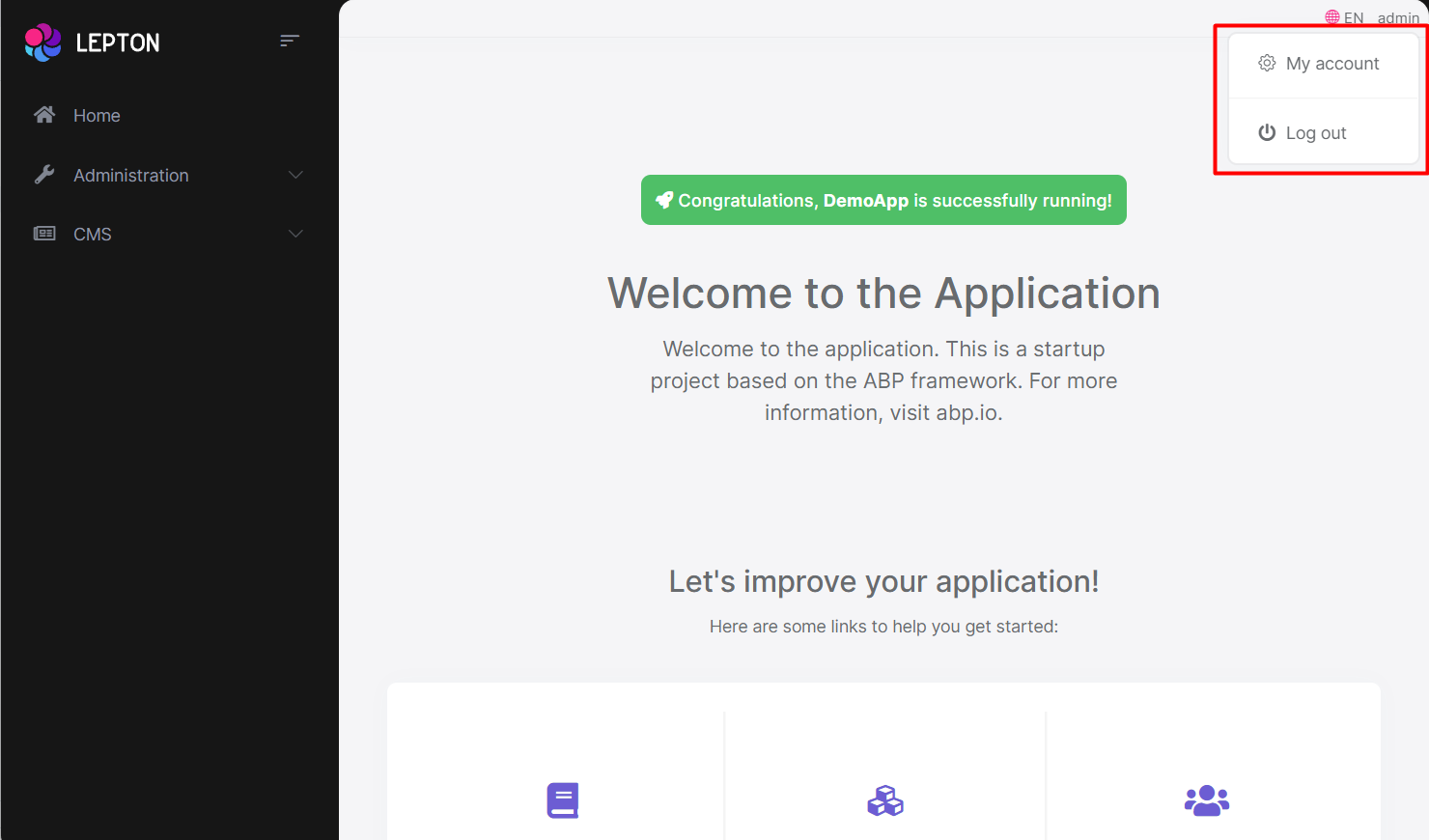
Task: Expand the CMS menu chevron
Action: tap(295, 234)
